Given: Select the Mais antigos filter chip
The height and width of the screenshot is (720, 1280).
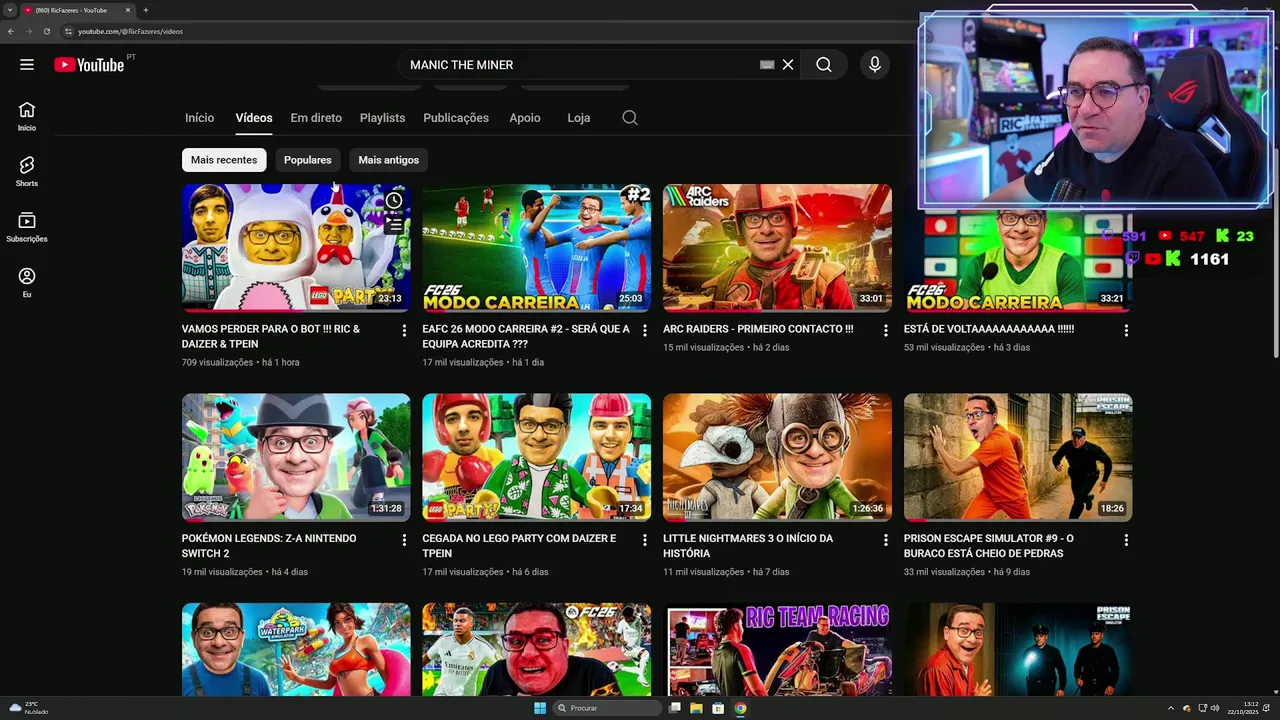Looking at the screenshot, I should click(x=388, y=160).
